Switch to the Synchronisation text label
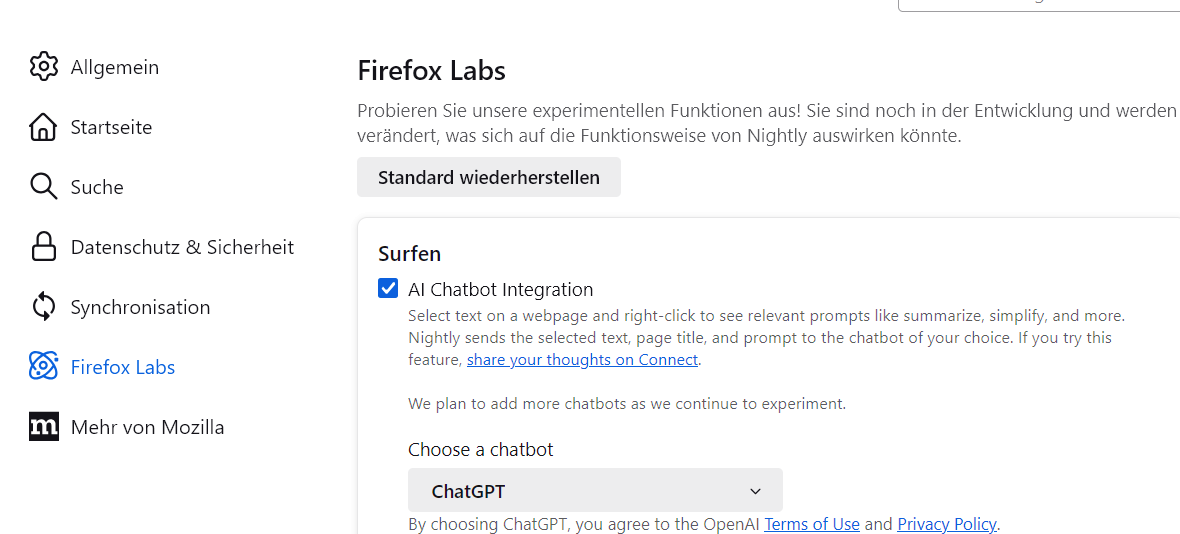The image size is (1180, 534). 140,307
